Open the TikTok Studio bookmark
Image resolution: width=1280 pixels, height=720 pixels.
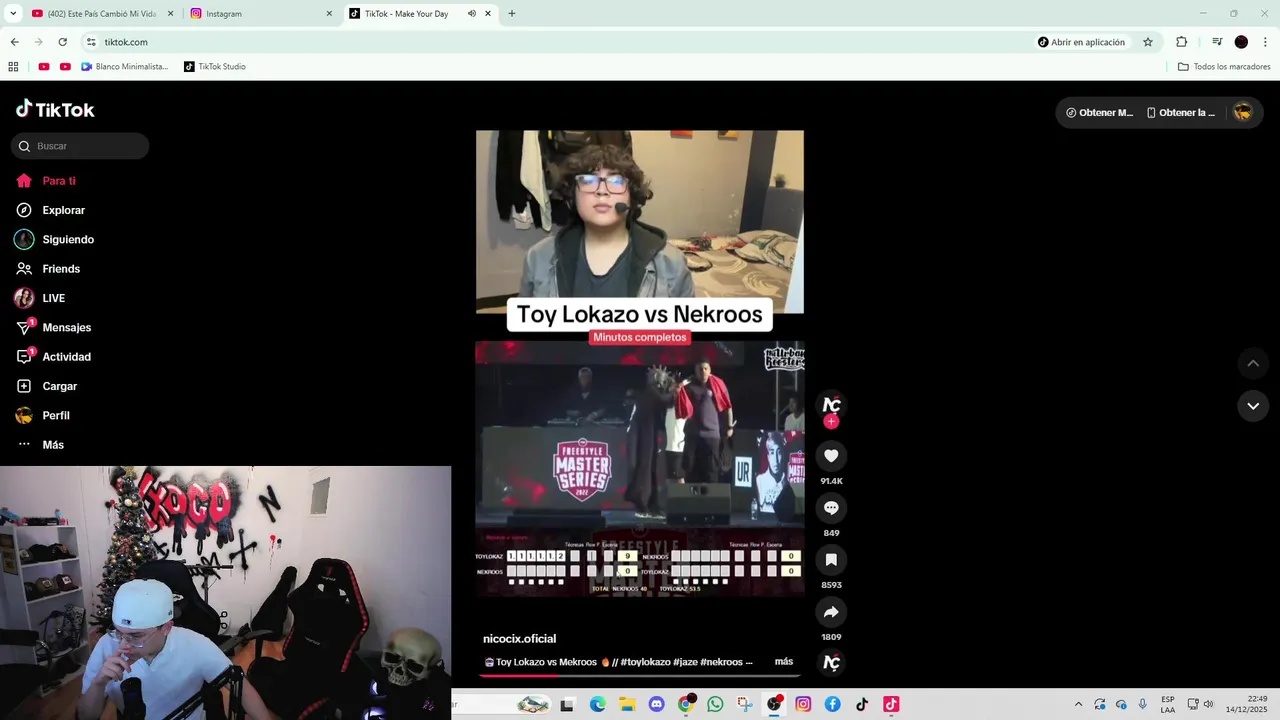tap(215, 67)
